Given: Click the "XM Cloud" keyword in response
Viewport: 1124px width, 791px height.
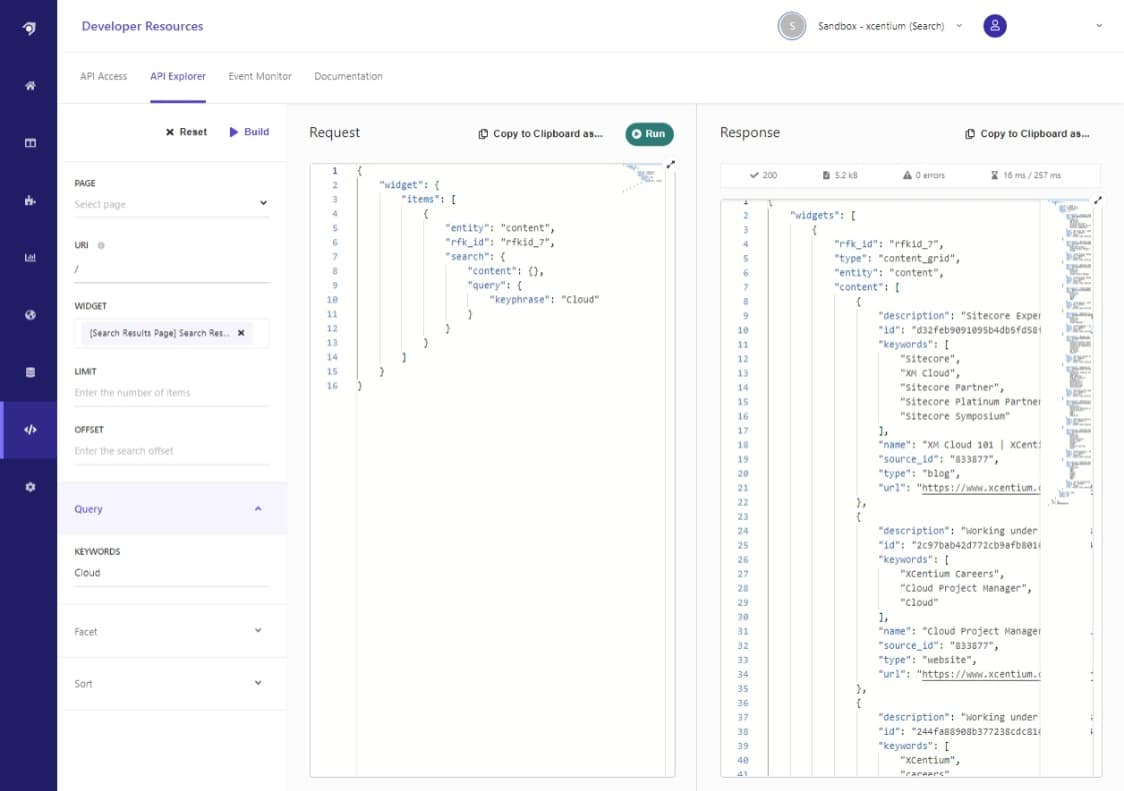Looking at the screenshot, I should click(930, 373).
